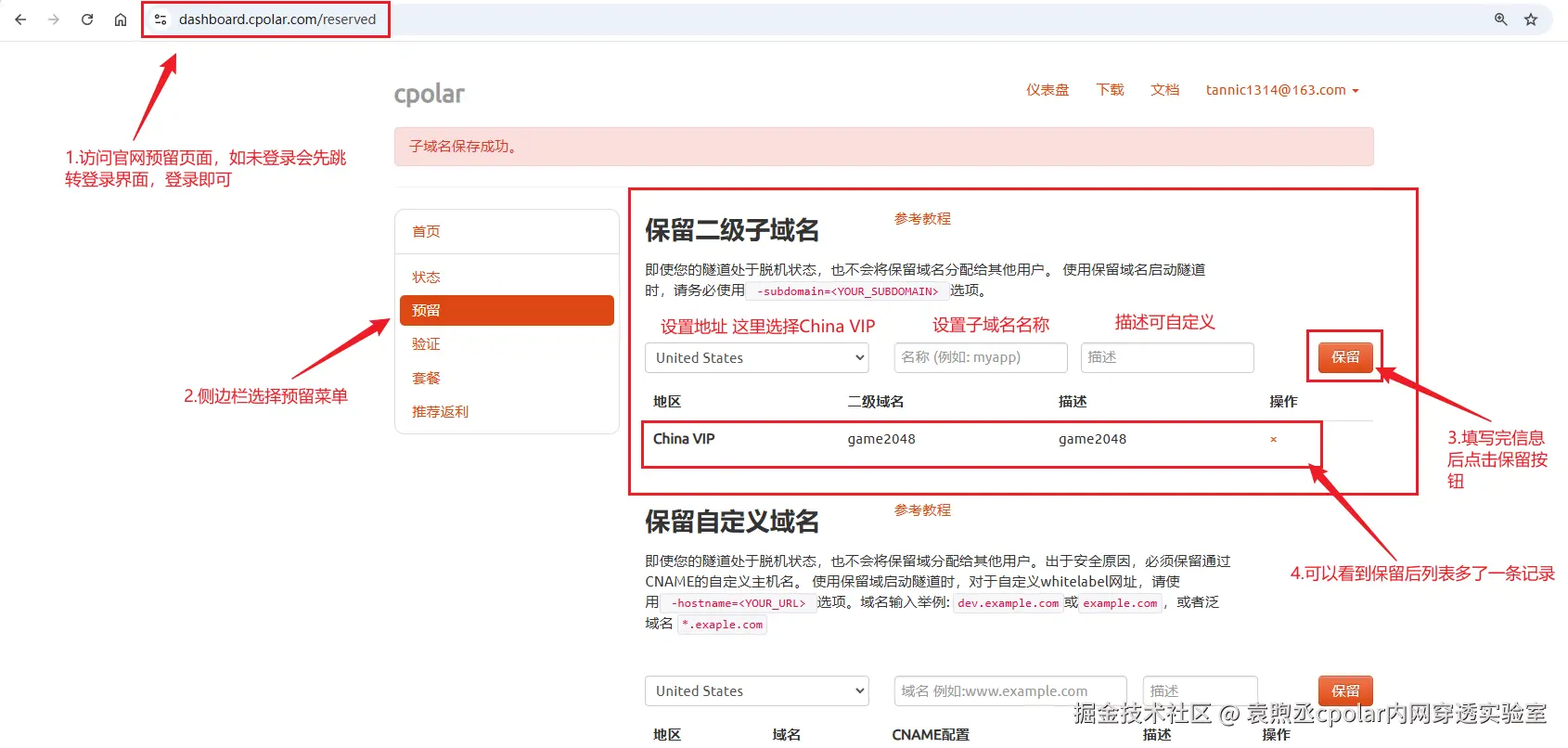Open 参考教程 link beside 保留自定义域名
This screenshot has width=1568, height=748.
(922, 510)
